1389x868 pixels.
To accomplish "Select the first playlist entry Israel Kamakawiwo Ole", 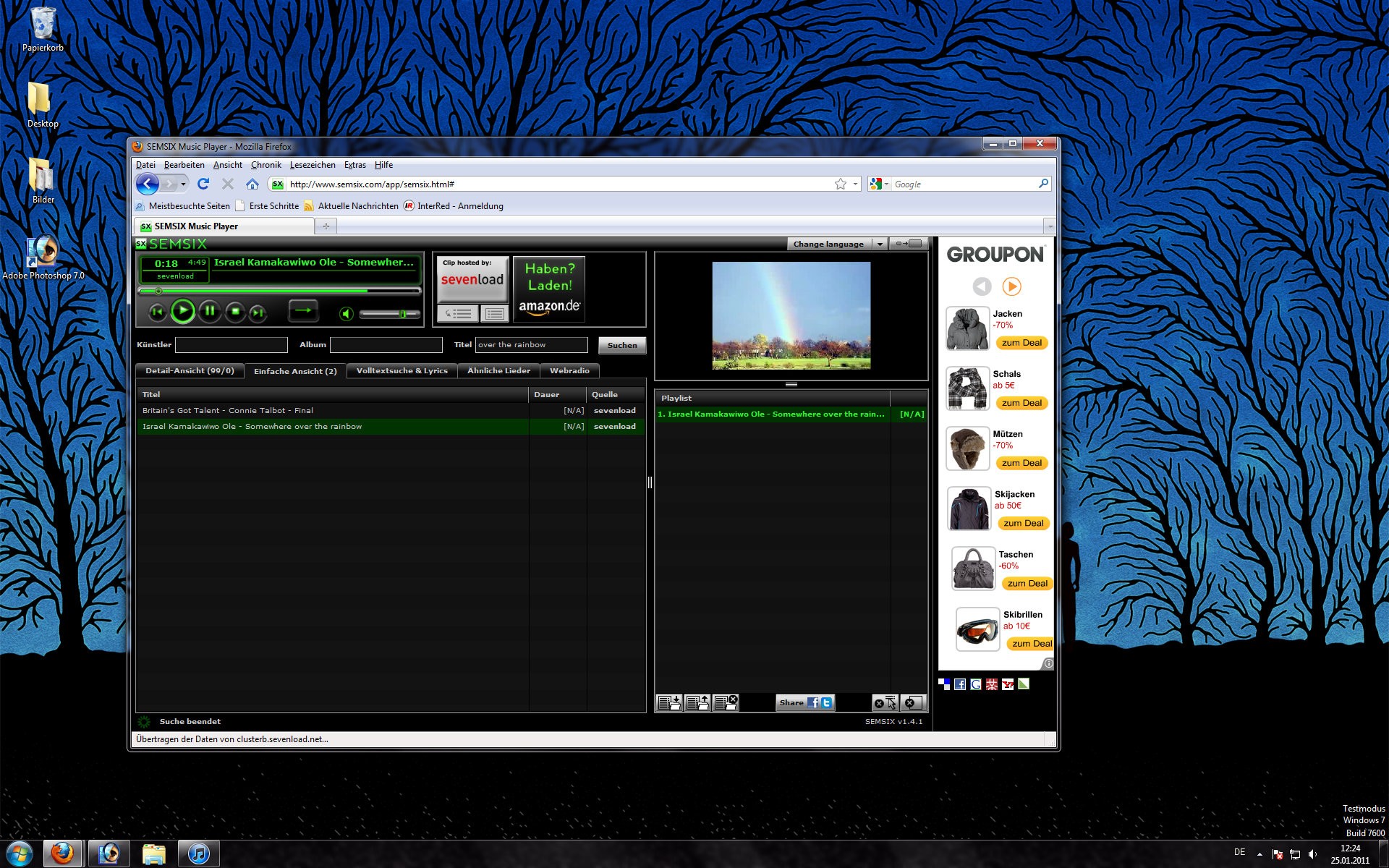I will coord(791,414).
